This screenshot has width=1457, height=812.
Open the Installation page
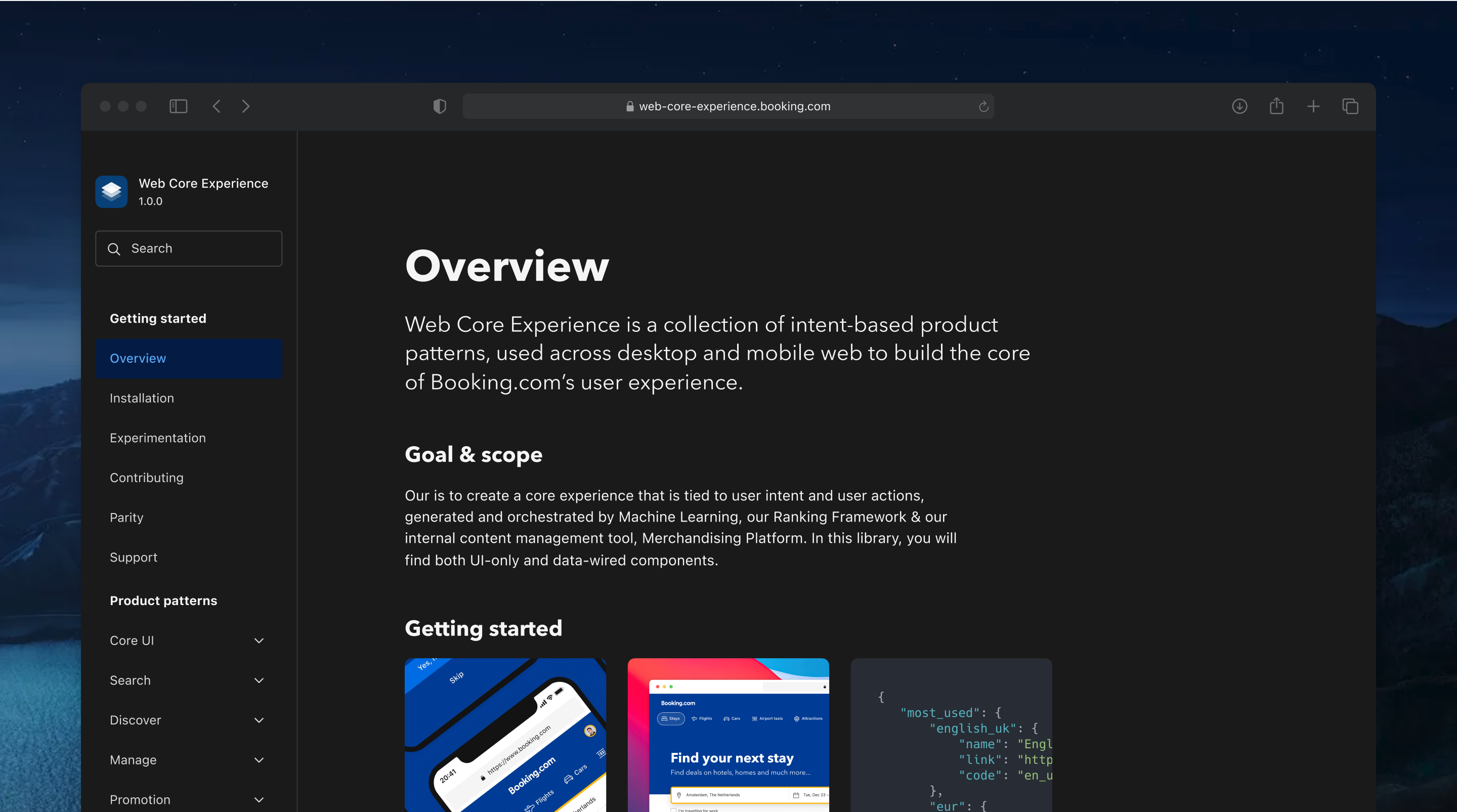pos(142,398)
